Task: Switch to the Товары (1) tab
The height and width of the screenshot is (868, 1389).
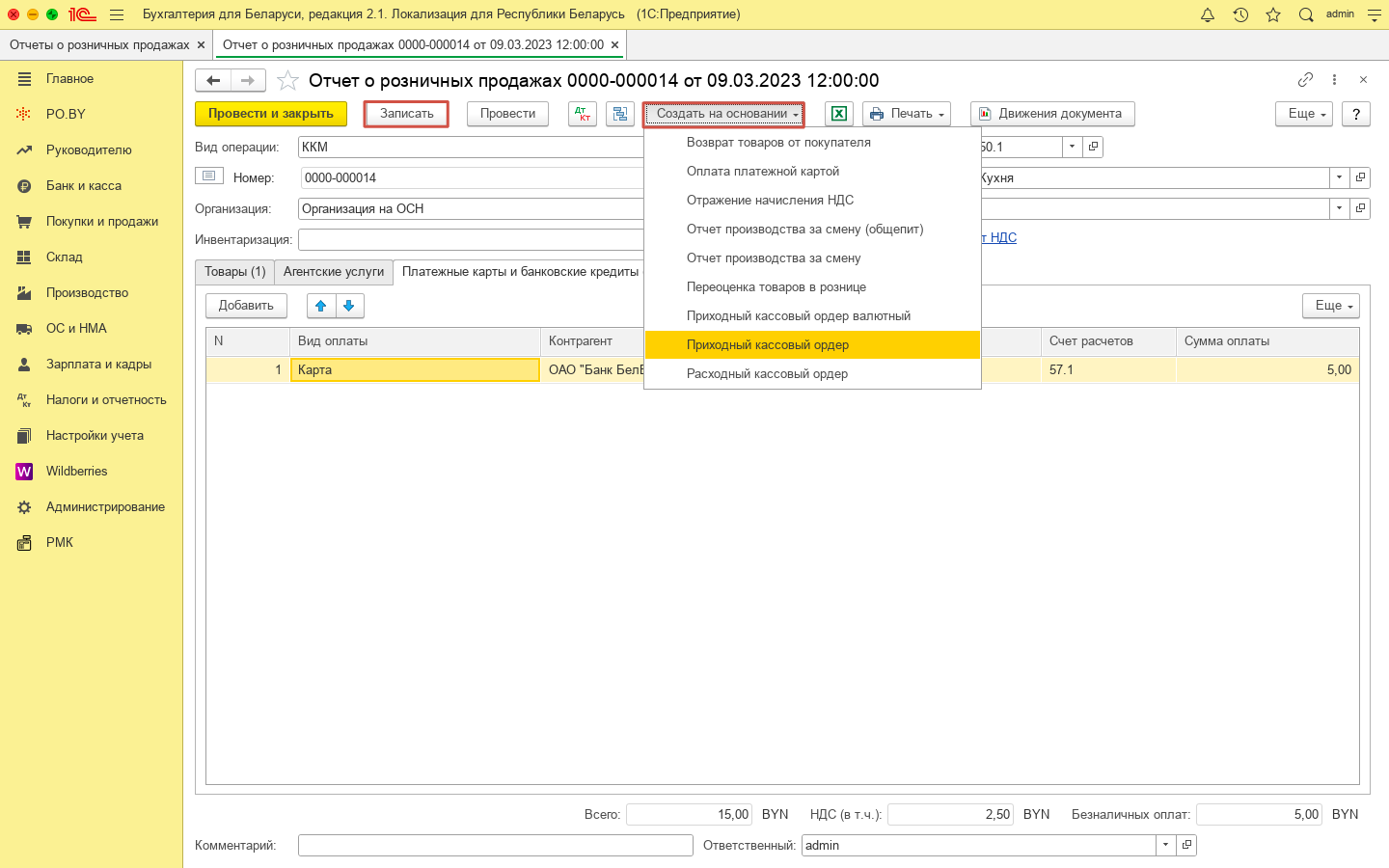Action: pos(234,272)
